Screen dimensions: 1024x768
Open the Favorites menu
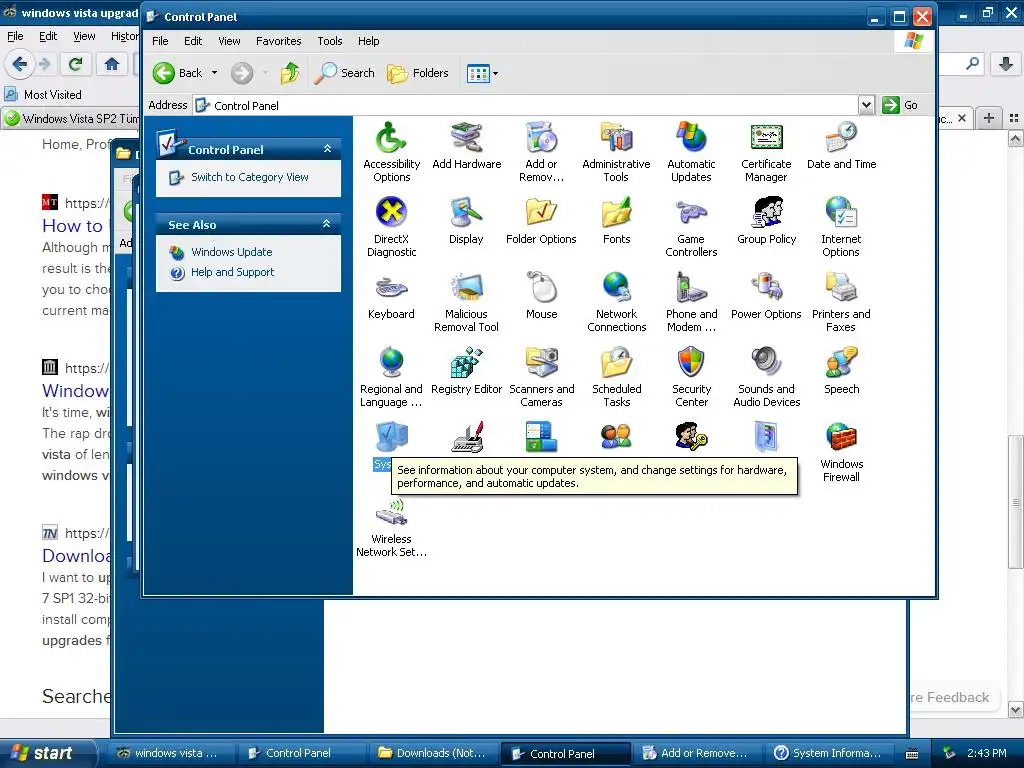click(x=279, y=41)
